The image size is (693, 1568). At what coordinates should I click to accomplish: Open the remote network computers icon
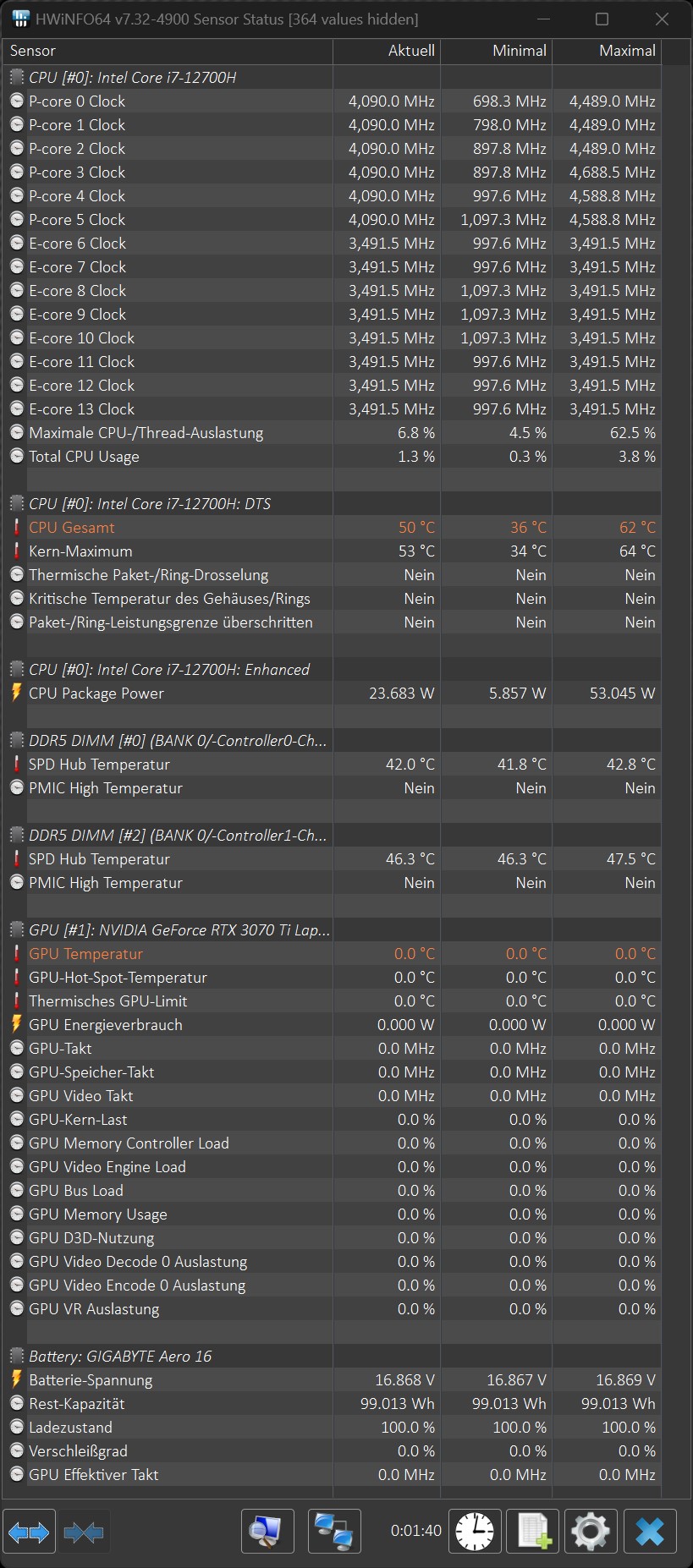pyautogui.click(x=334, y=1531)
